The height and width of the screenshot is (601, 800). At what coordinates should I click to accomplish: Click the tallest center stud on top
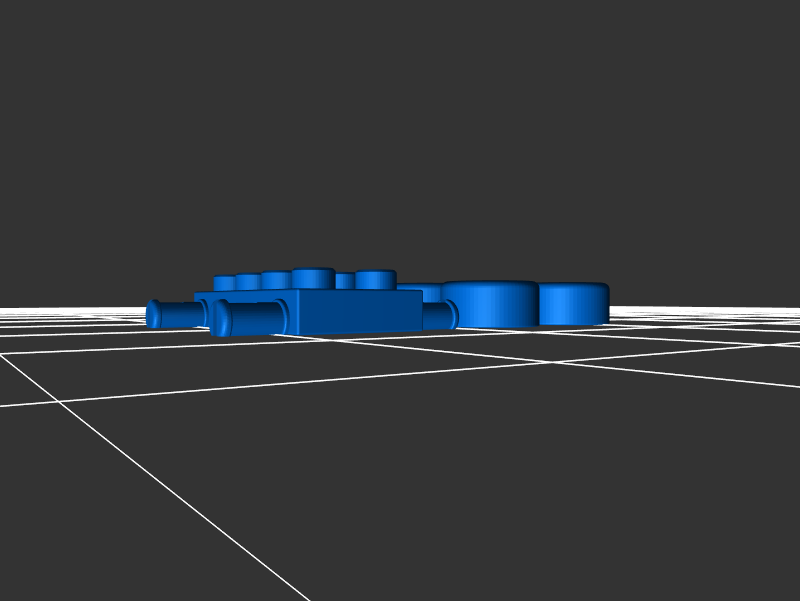coord(313,278)
